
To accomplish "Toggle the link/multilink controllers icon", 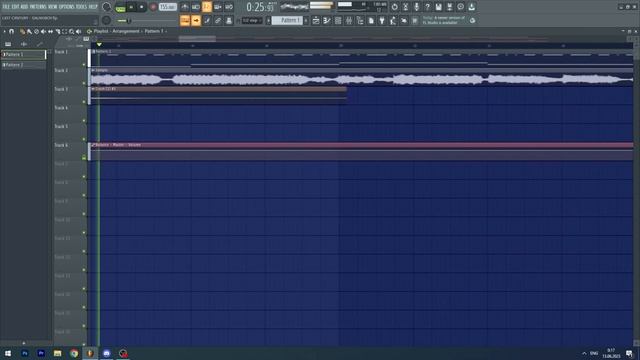I will pyautogui.click(x=218, y=20).
